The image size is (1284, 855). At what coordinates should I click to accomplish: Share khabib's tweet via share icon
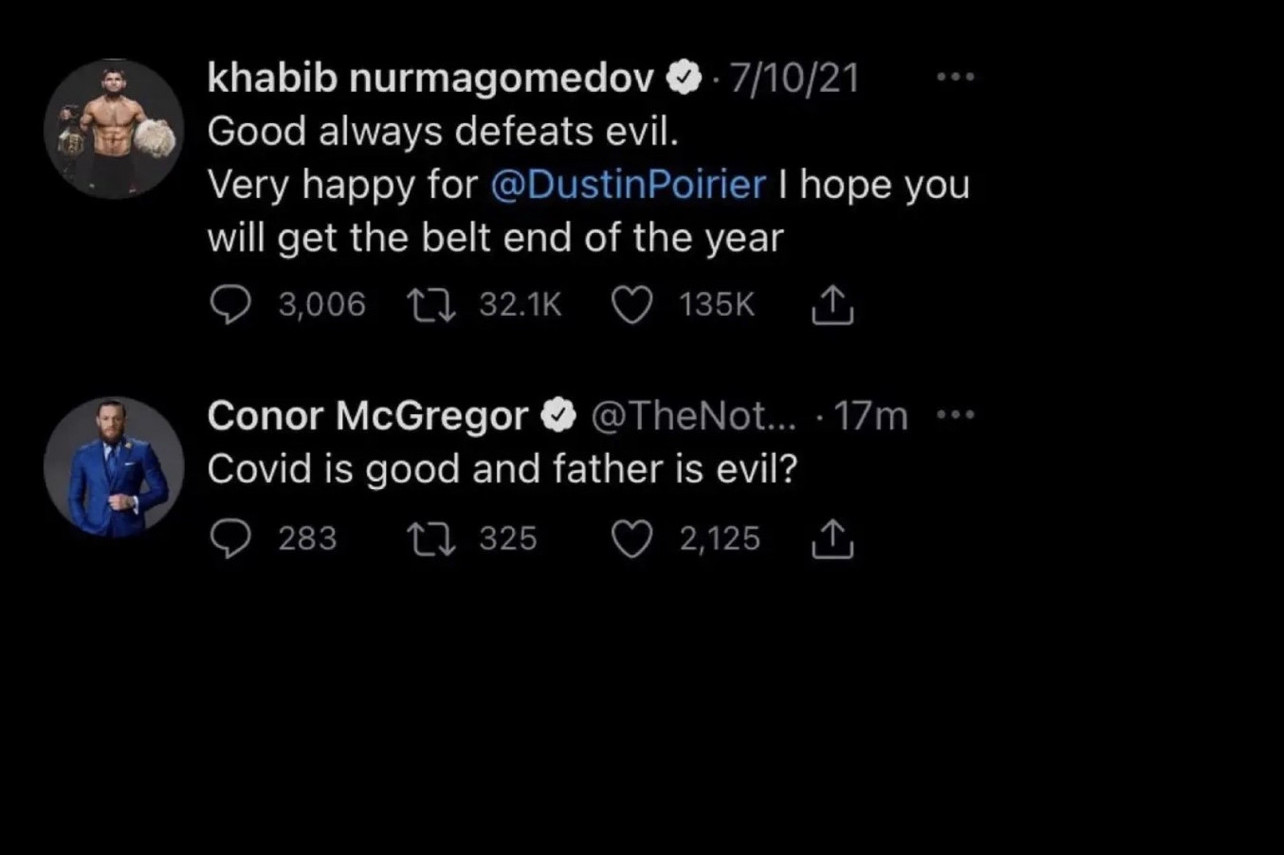coord(832,305)
